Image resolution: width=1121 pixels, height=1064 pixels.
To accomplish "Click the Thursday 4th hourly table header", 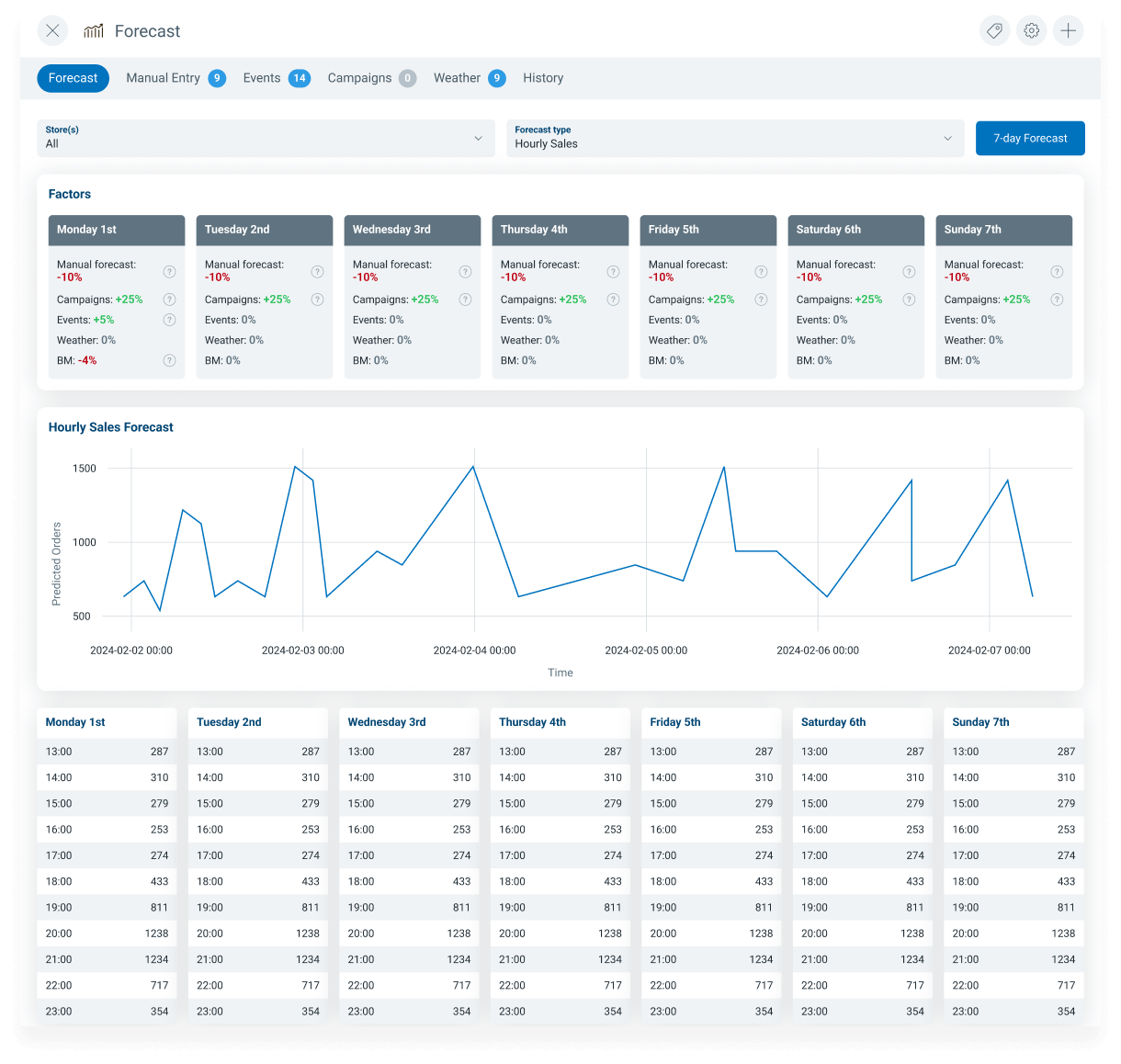I will point(560,722).
